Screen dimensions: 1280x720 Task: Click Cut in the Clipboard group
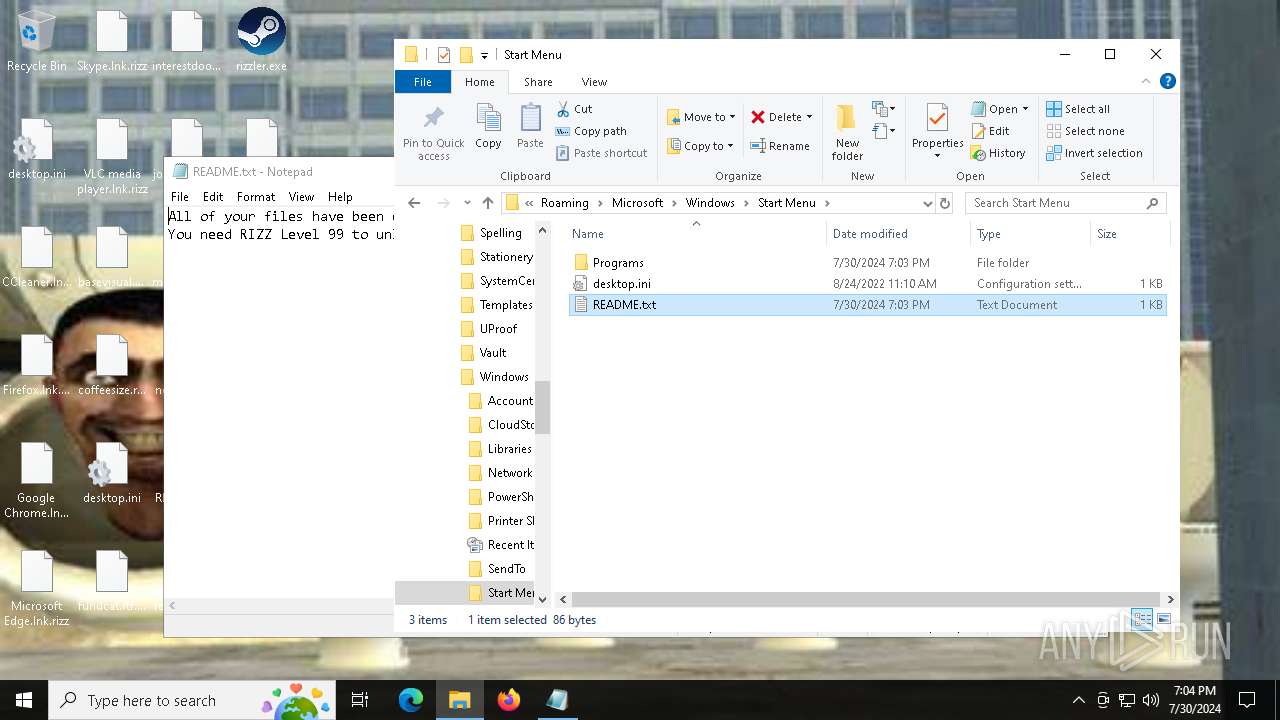[x=575, y=109]
